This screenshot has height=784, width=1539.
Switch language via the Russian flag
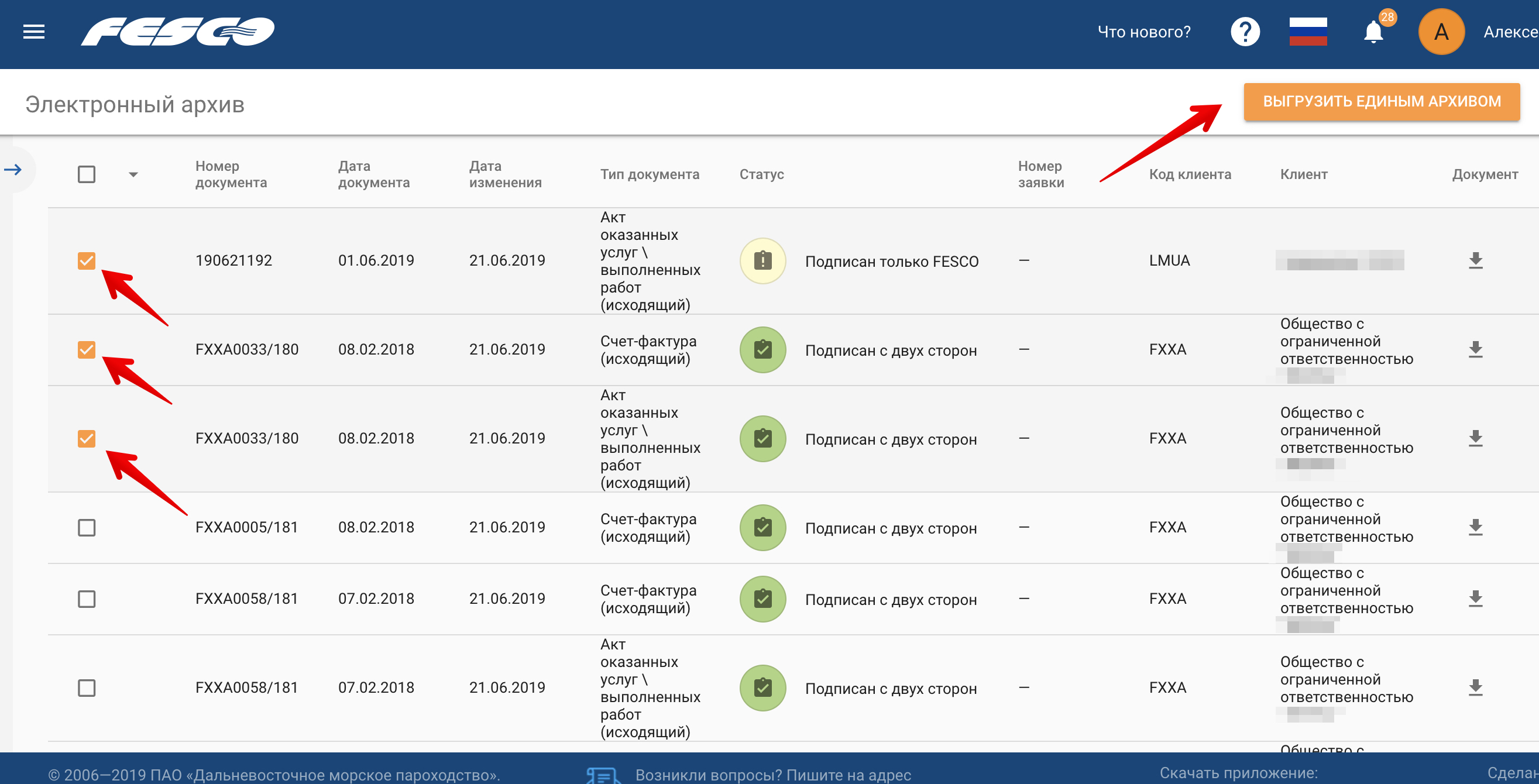click(x=1308, y=32)
